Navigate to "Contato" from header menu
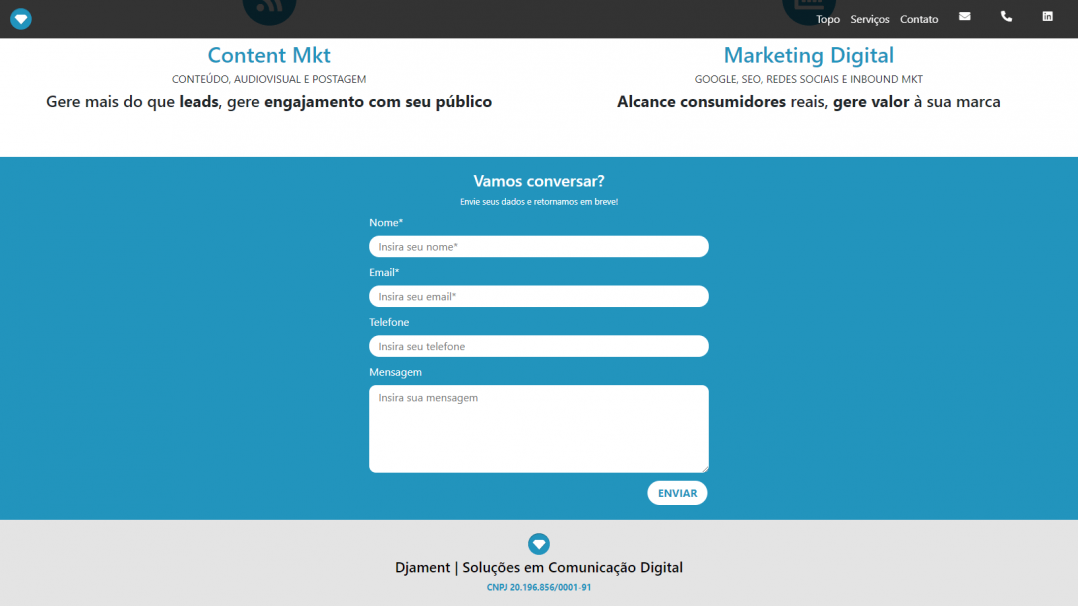The width and height of the screenshot is (1078, 606). [x=918, y=19]
